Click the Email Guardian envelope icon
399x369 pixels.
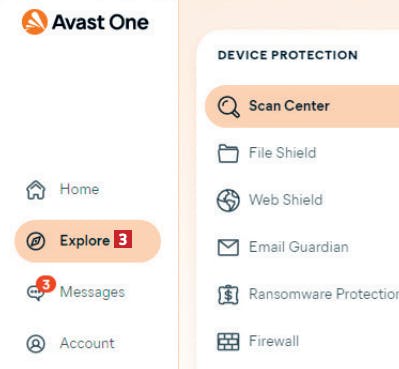point(228,247)
